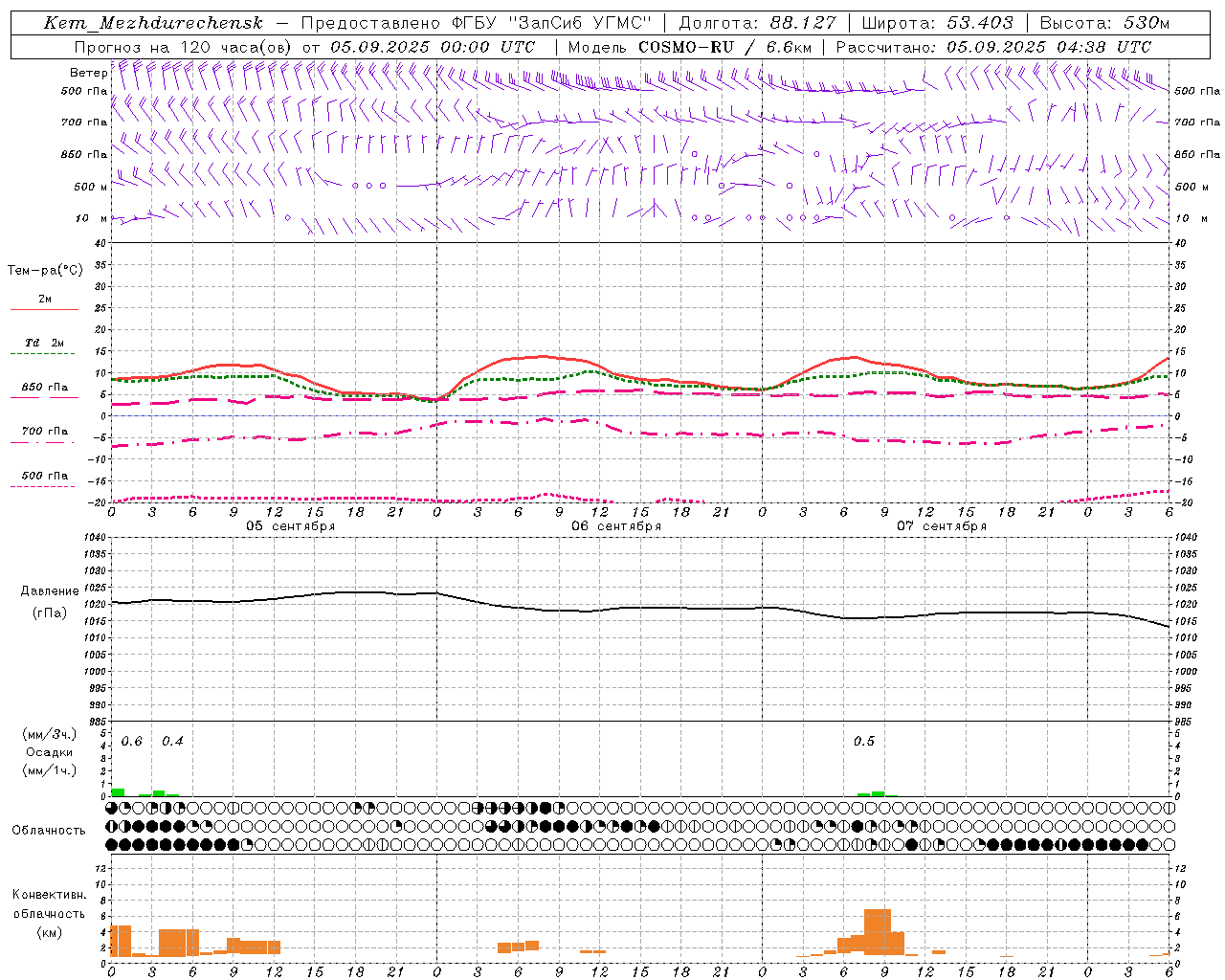Select the 2м temperature legend entry

(x=45, y=299)
